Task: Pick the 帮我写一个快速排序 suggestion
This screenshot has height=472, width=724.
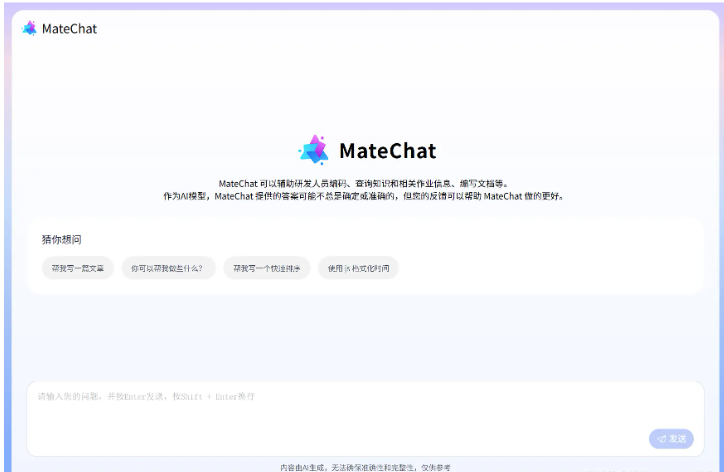Action: 267,268
